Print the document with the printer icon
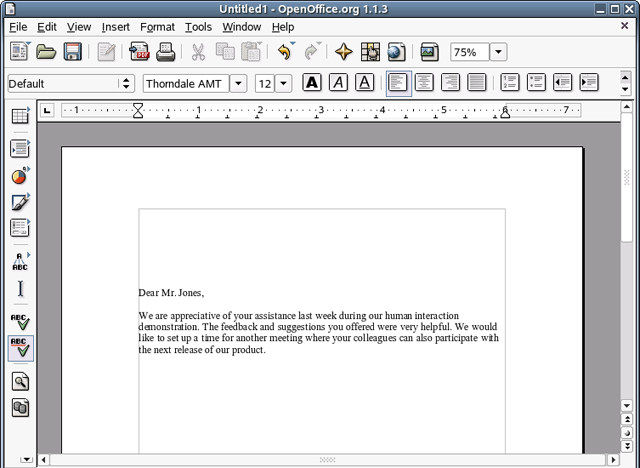640x468 pixels. 166,52
